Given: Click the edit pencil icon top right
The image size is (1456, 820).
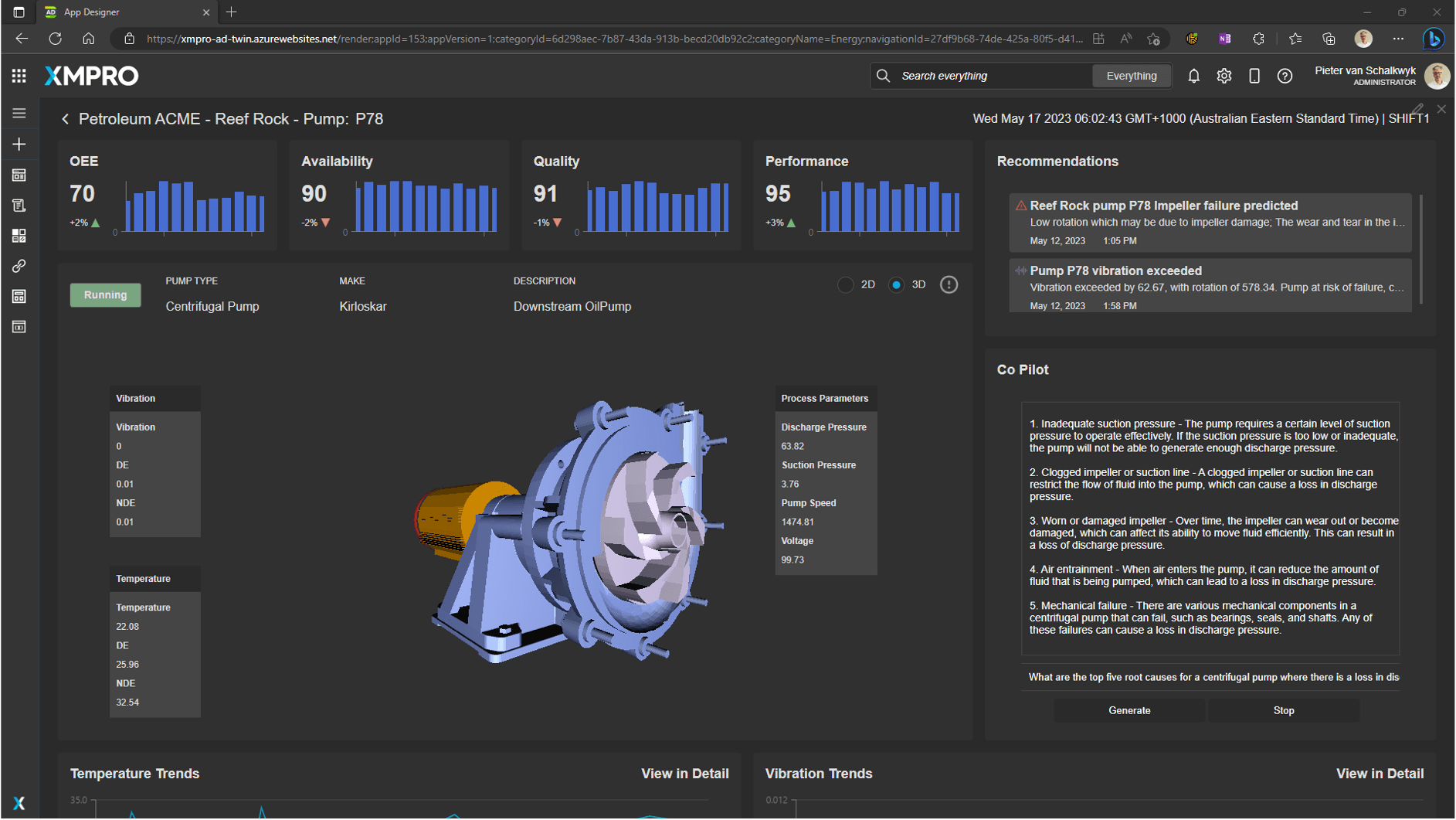Looking at the screenshot, I should [x=1417, y=109].
